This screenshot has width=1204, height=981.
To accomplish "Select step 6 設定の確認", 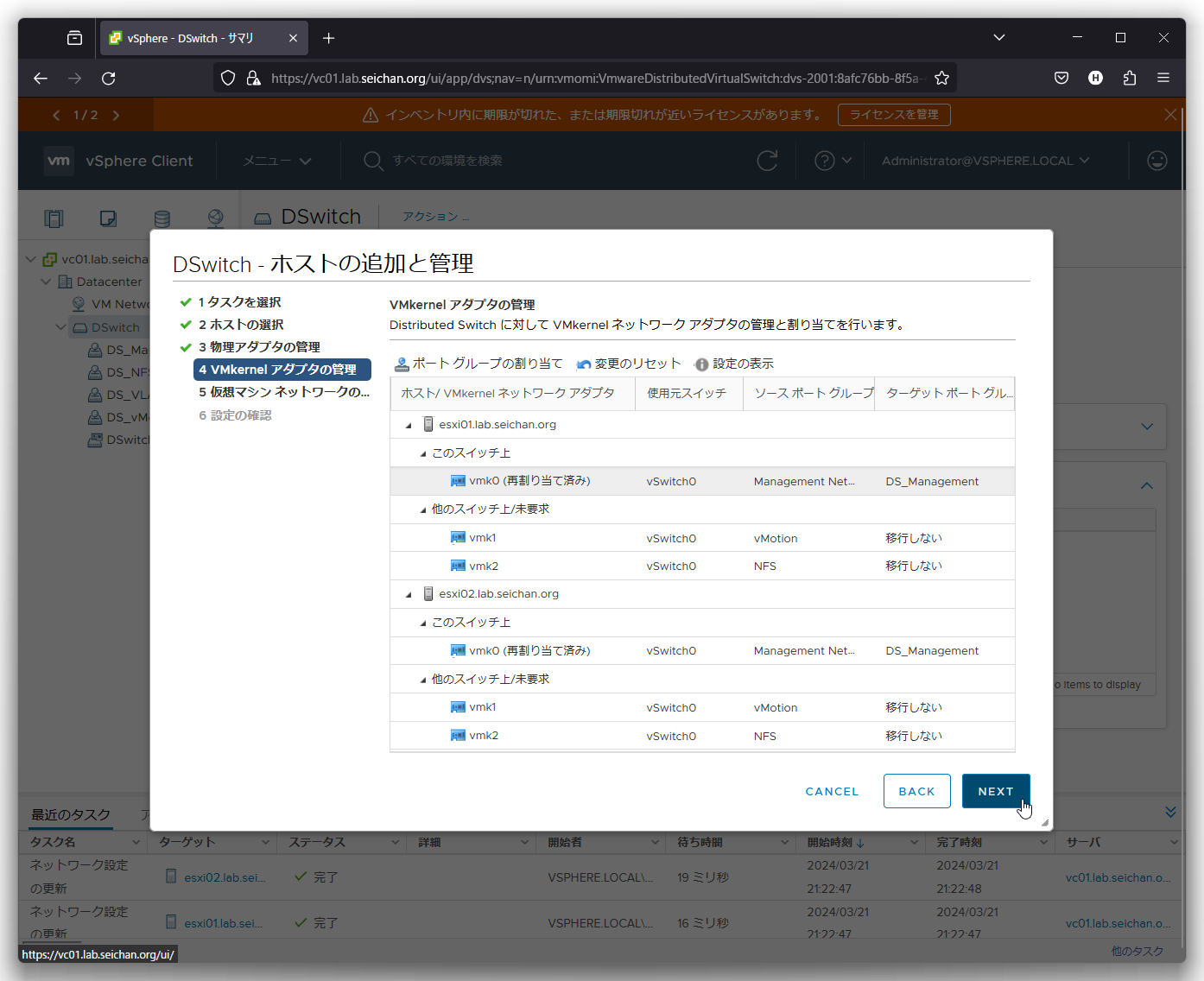I will click(235, 415).
